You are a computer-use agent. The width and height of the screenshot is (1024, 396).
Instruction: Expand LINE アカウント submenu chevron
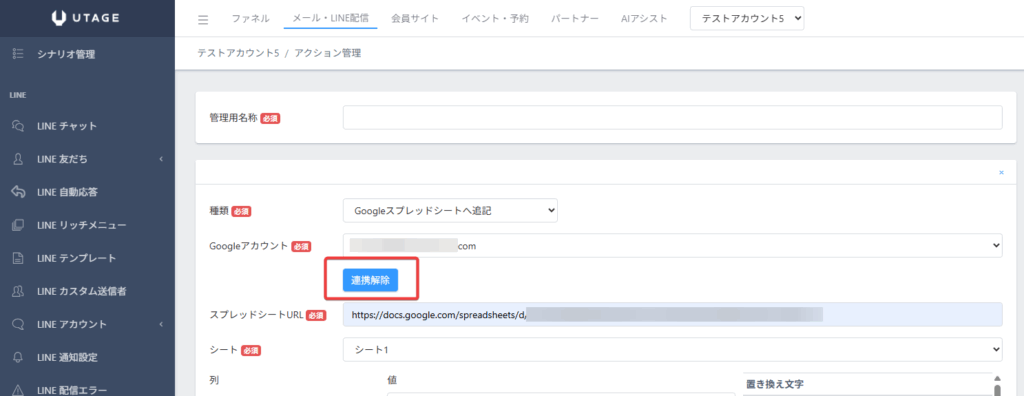point(161,324)
